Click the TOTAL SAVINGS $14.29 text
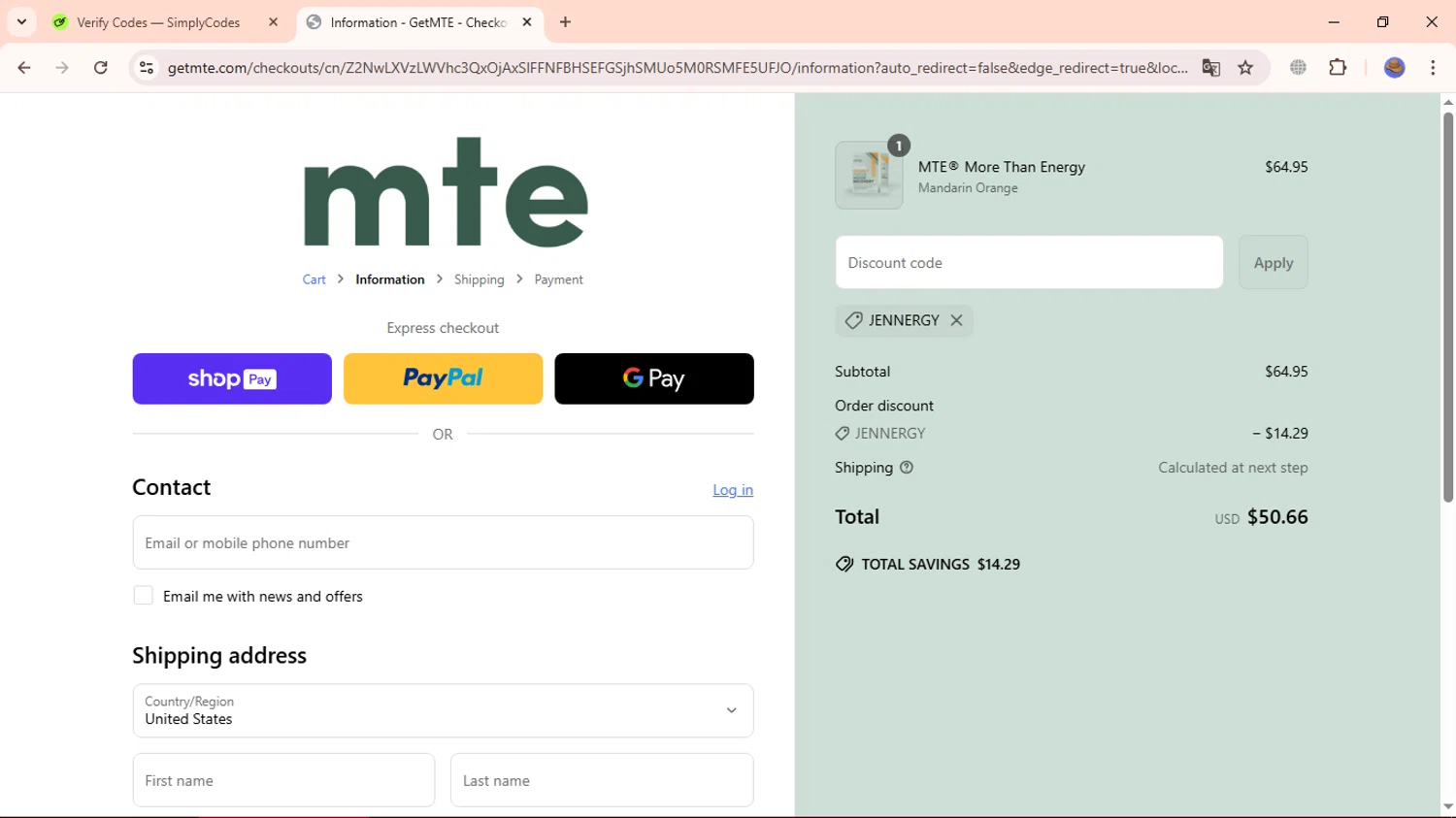Screen dimensions: 1456x818 [x=941, y=565]
